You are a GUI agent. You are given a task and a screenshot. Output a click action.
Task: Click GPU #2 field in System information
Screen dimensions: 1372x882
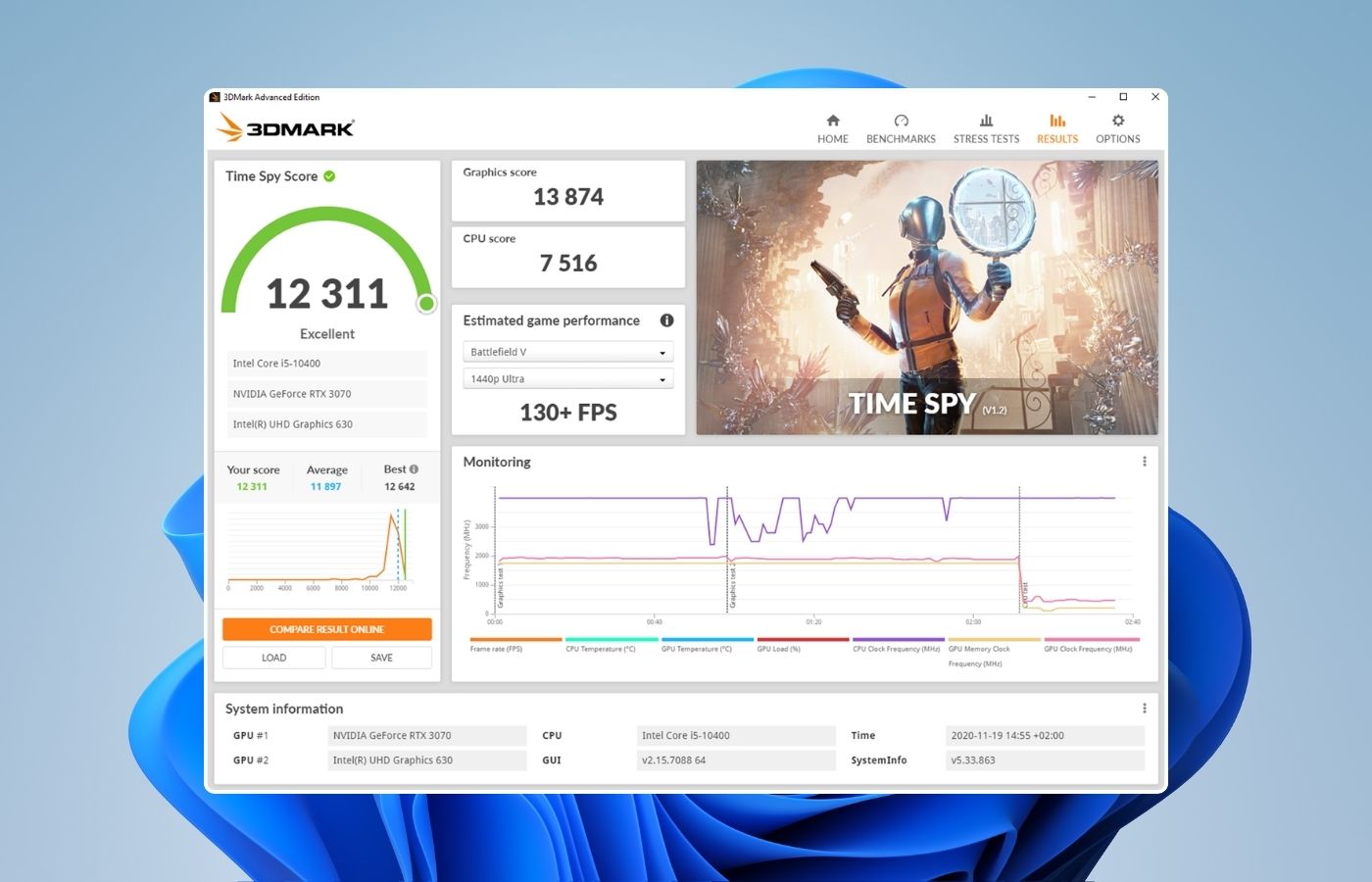[427, 760]
